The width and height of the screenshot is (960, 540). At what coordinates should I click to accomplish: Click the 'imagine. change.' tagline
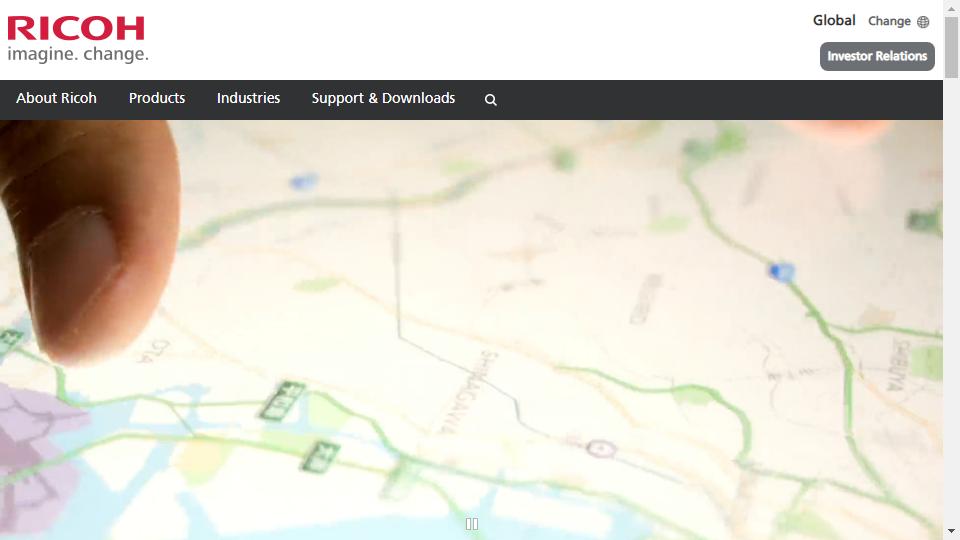tap(78, 54)
